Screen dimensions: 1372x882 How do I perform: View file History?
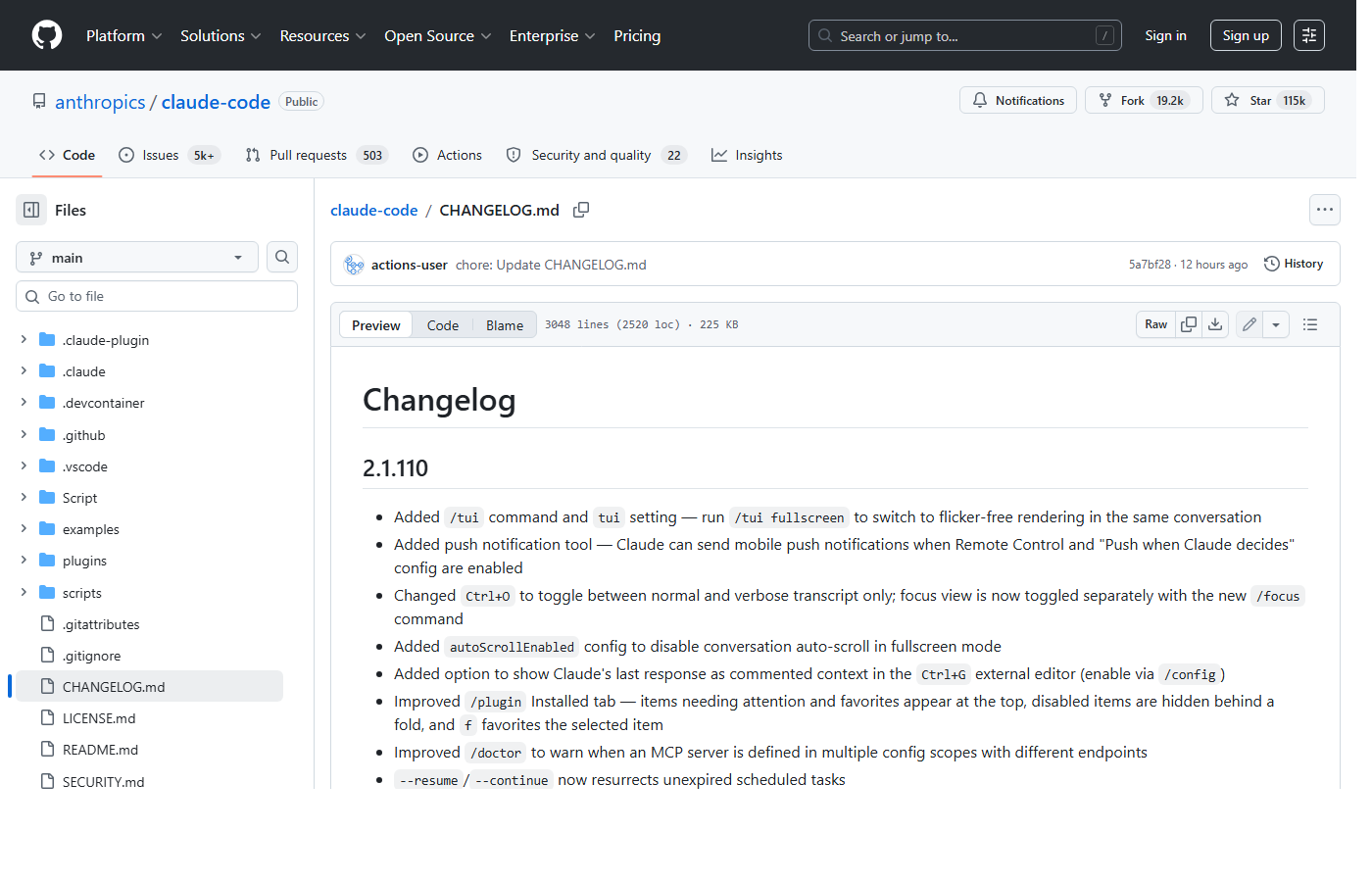pos(1294,264)
